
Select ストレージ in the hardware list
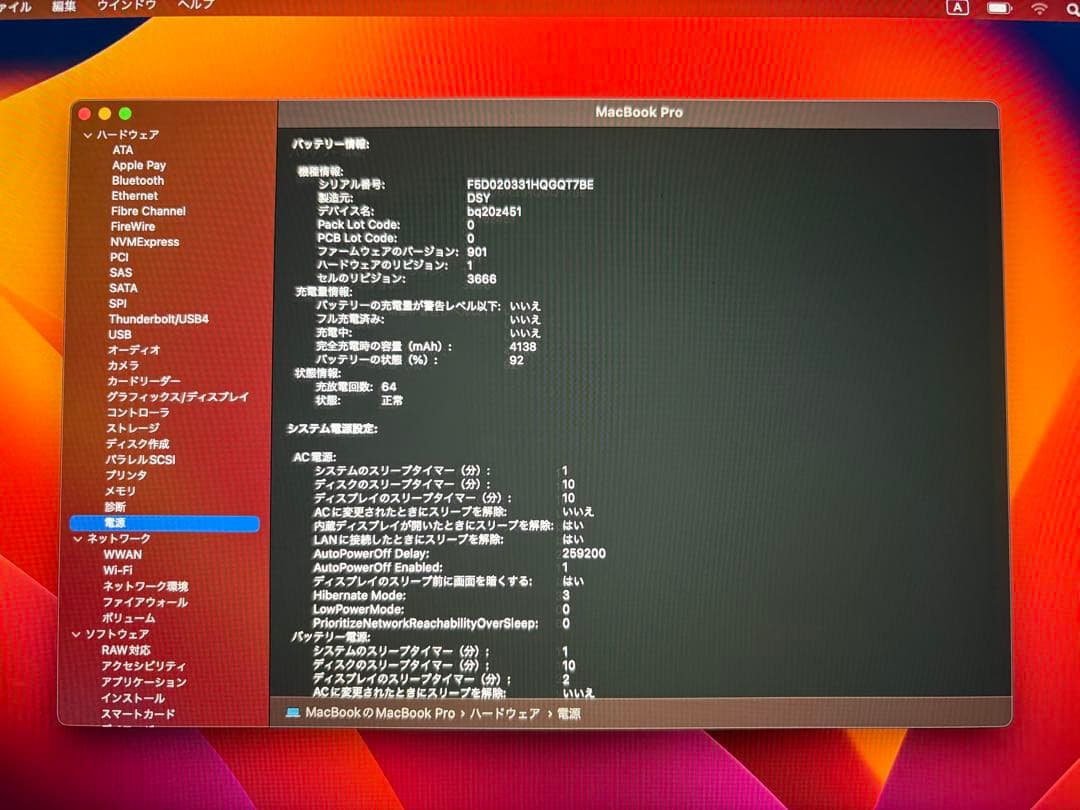click(x=132, y=428)
